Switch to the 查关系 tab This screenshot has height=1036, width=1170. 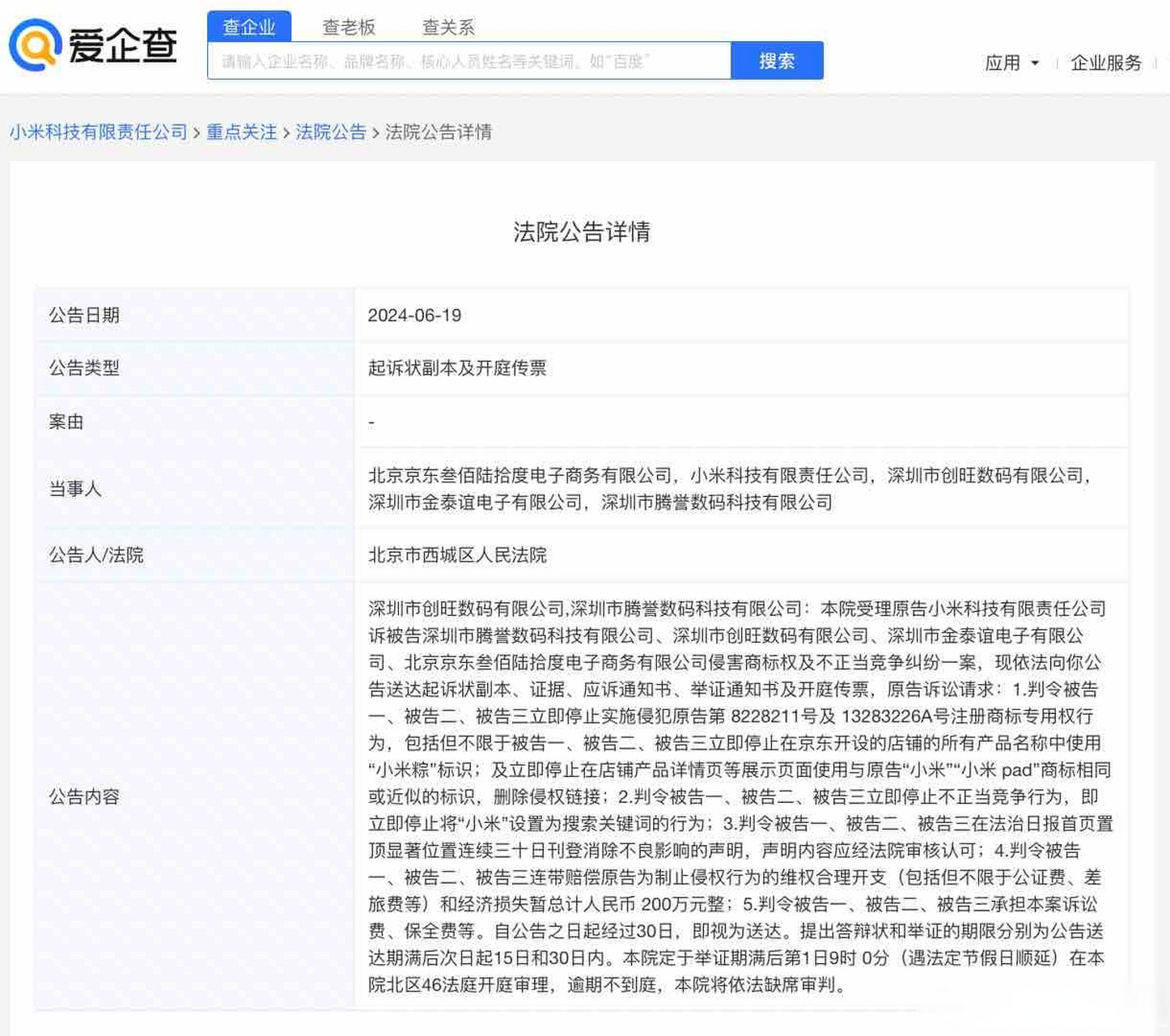448,27
